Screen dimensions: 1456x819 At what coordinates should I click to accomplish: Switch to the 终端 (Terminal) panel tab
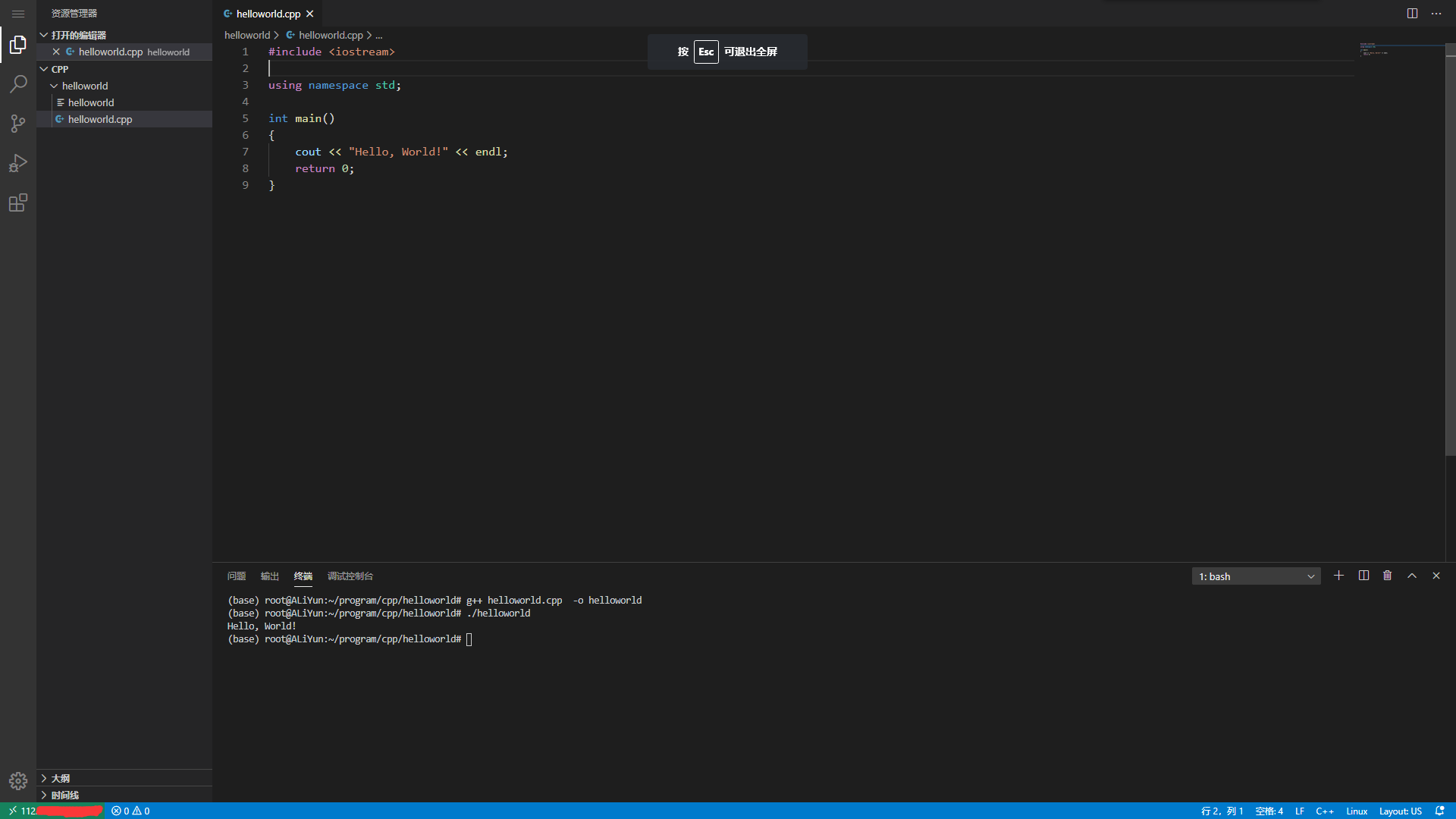click(x=303, y=576)
